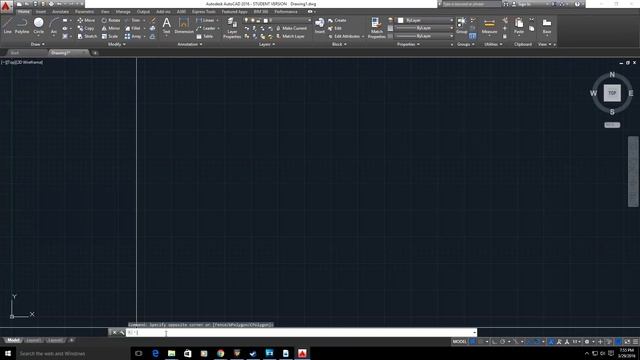Choose the Scale command
The width and height of the screenshot is (640, 360).
[110, 36]
